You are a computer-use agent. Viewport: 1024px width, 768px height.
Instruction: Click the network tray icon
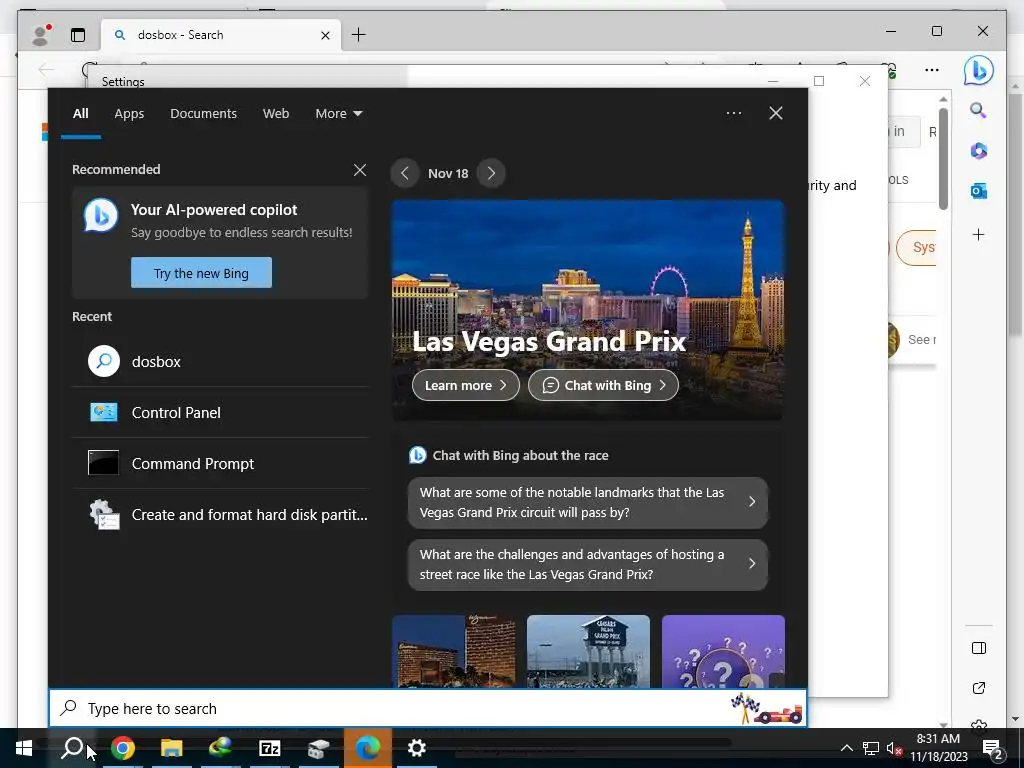871,748
